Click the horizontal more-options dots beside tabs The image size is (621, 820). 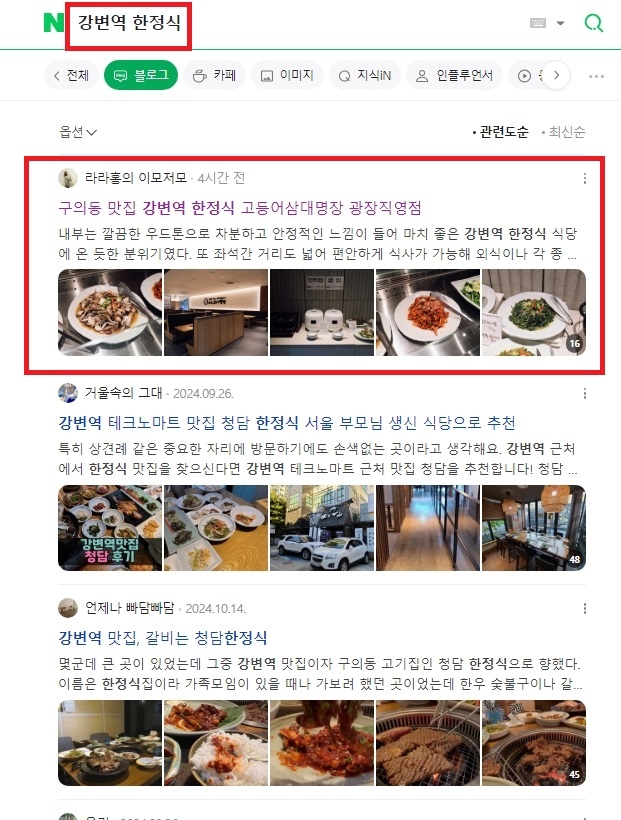(x=596, y=76)
